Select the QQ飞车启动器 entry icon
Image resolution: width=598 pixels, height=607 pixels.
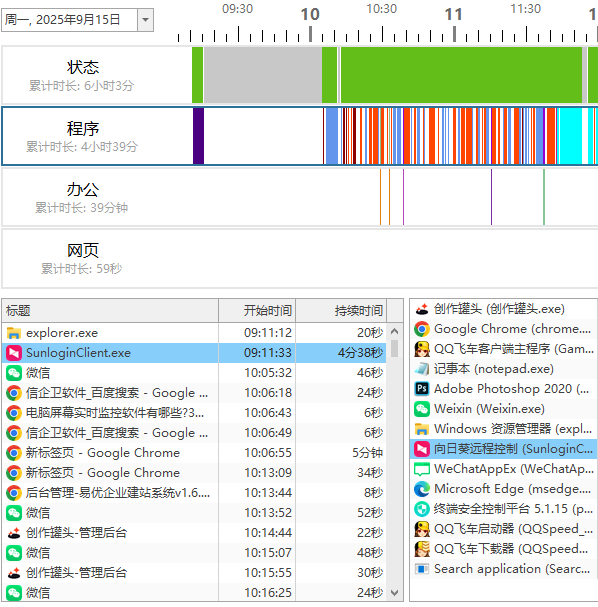pos(422,529)
